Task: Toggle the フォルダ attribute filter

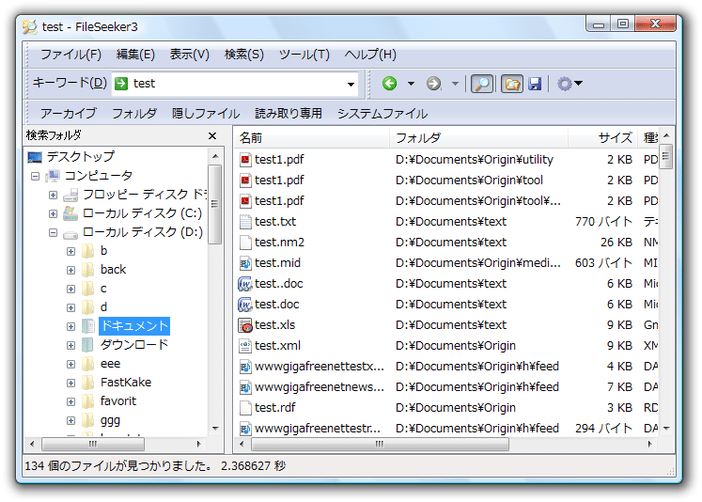Action: coord(134,113)
